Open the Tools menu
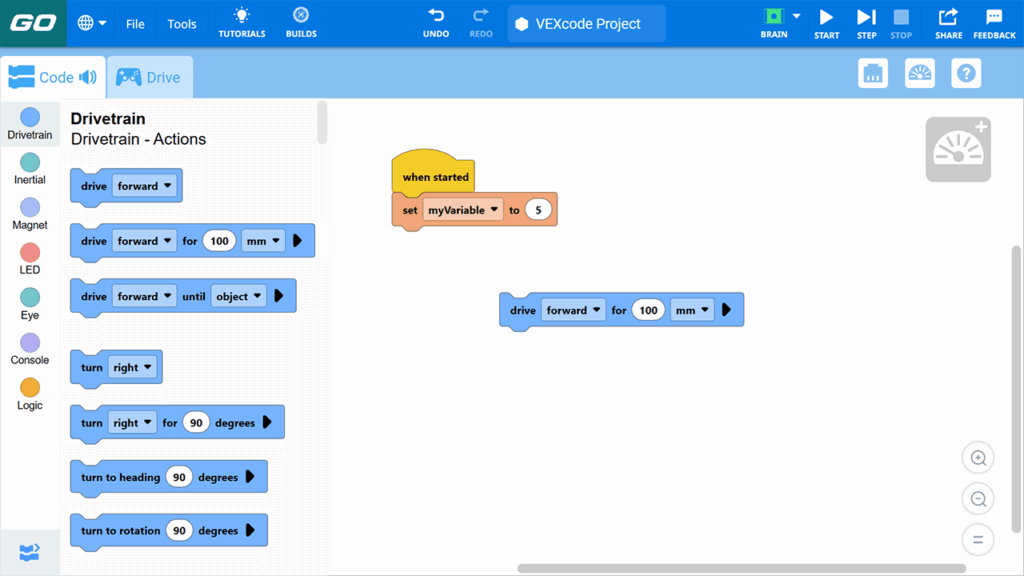Viewport: 1024px width, 576px height. (x=182, y=24)
